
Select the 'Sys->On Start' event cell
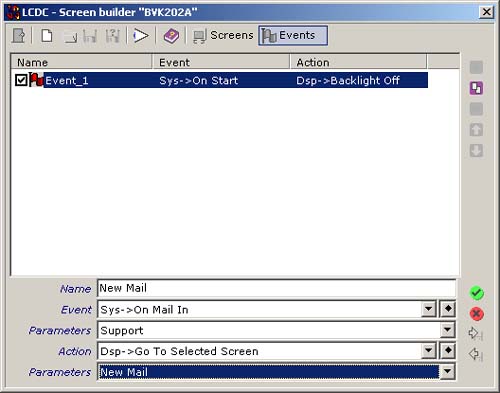198,80
